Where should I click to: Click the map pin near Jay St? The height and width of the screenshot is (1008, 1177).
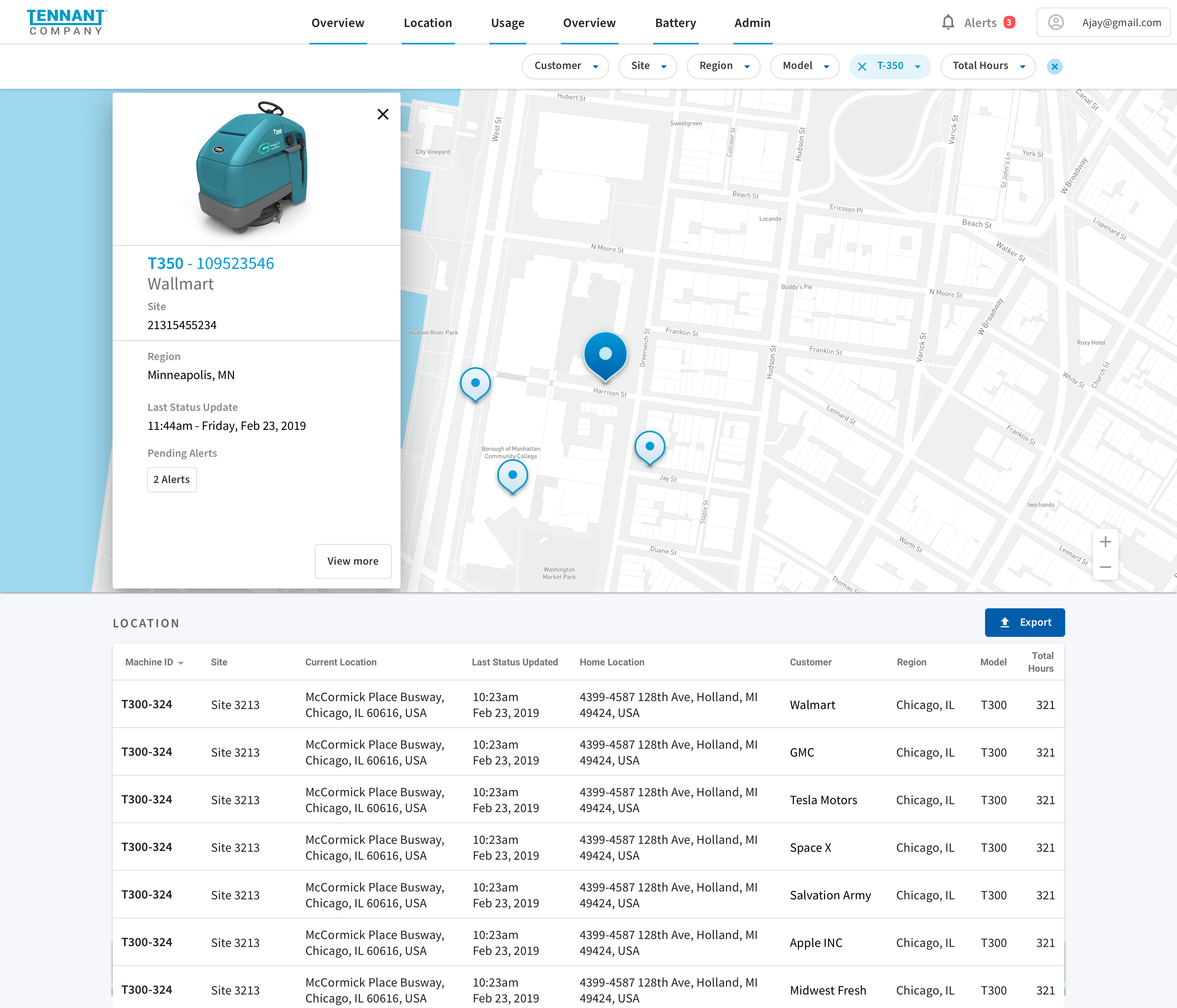click(x=650, y=449)
